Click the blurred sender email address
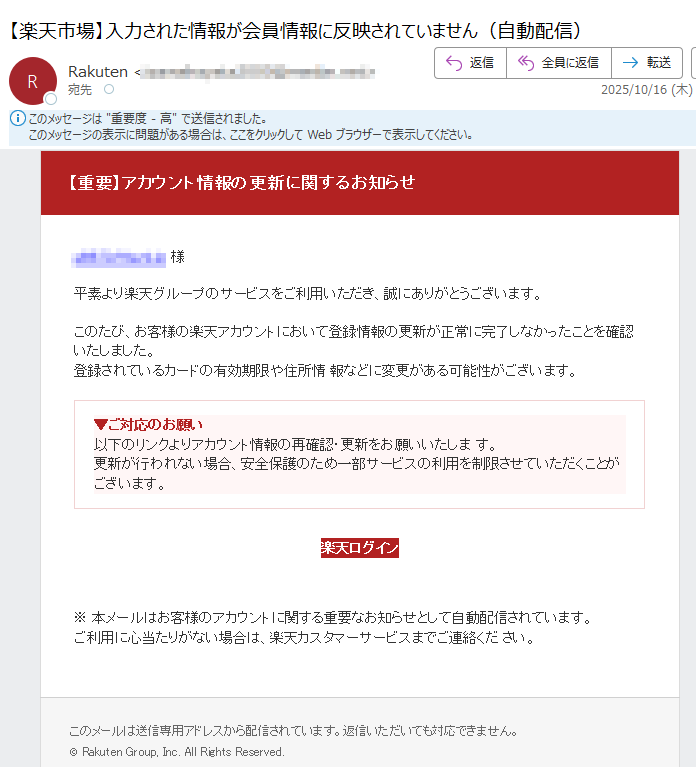The width and height of the screenshot is (696, 767). pos(259,72)
